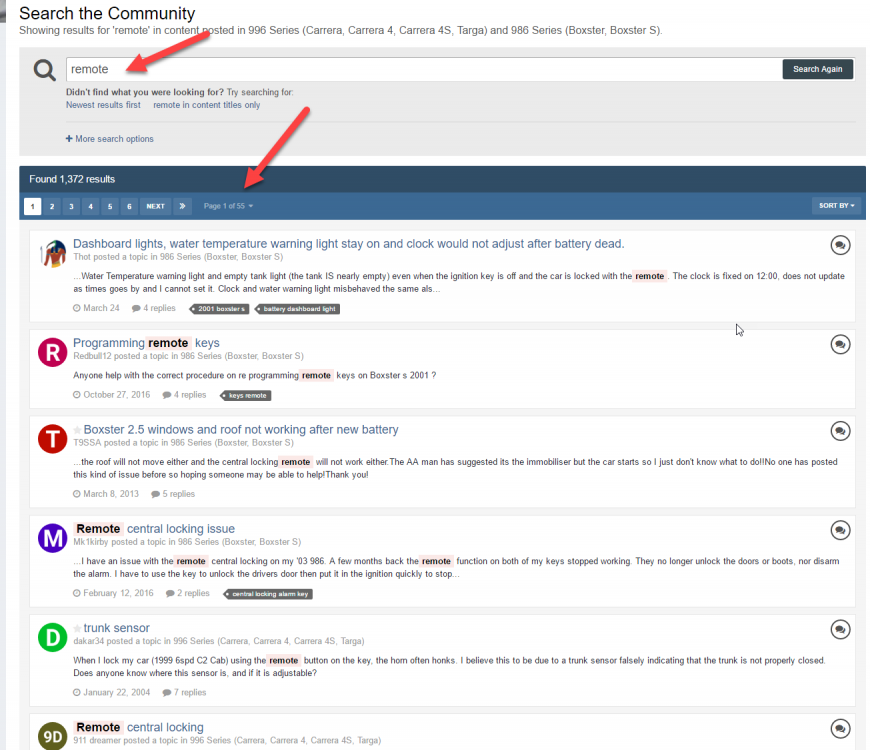Open Redbull12's red R avatar
The height and width of the screenshot is (750, 870).
(x=52, y=352)
